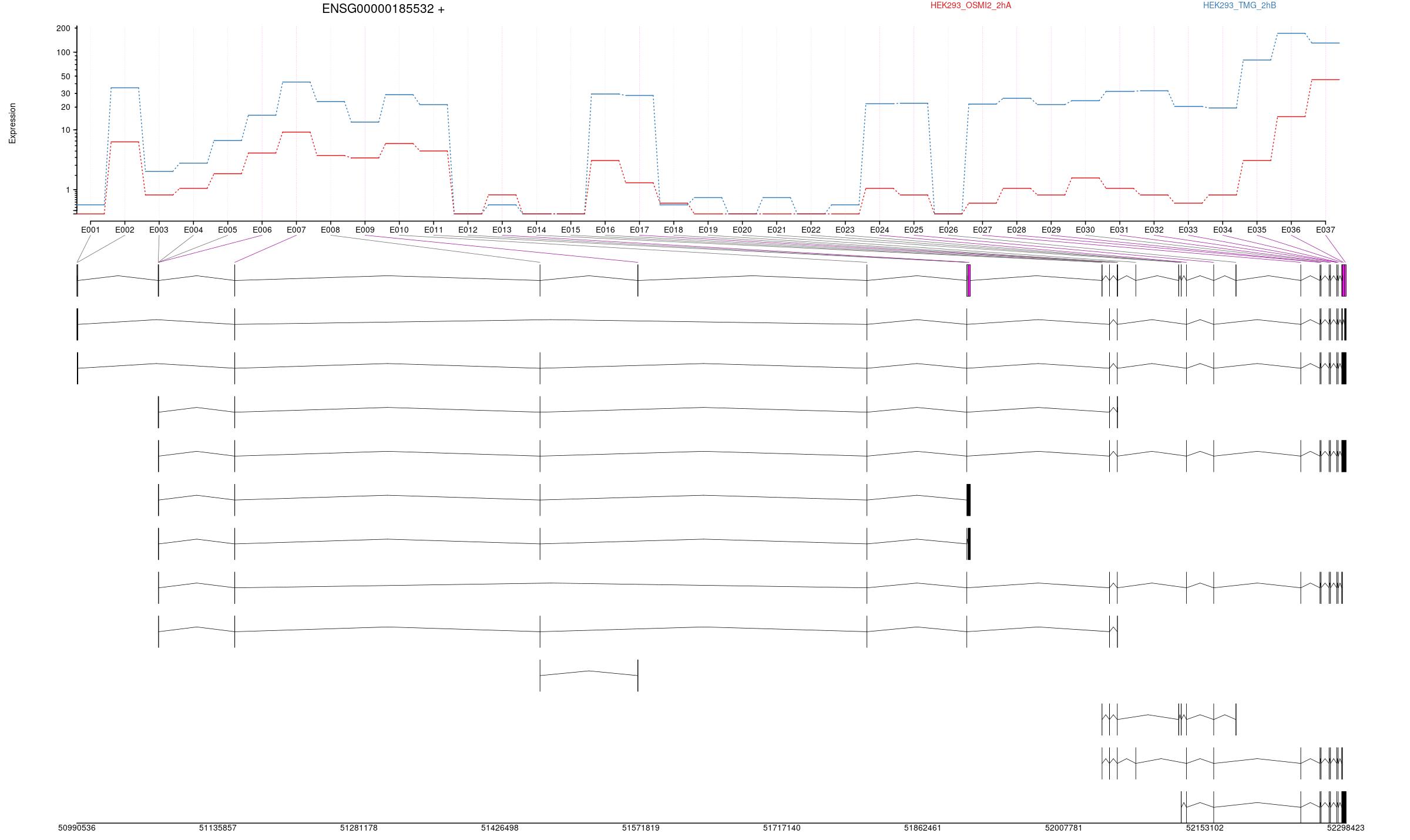Click exon label E007
This screenshot has height=840, width=1410.
[x=296, y=230]
